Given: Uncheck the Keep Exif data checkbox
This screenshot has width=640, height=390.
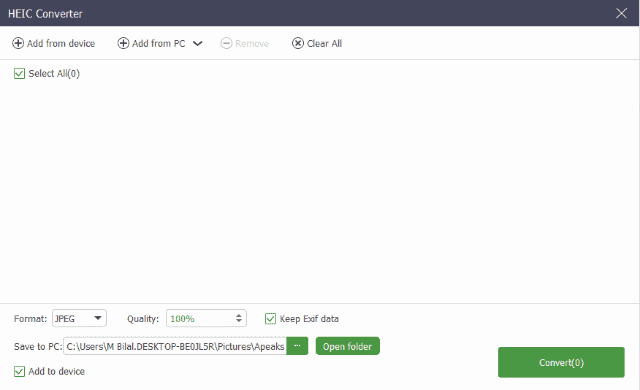Looking at the screenshot, I should (270, 319).
